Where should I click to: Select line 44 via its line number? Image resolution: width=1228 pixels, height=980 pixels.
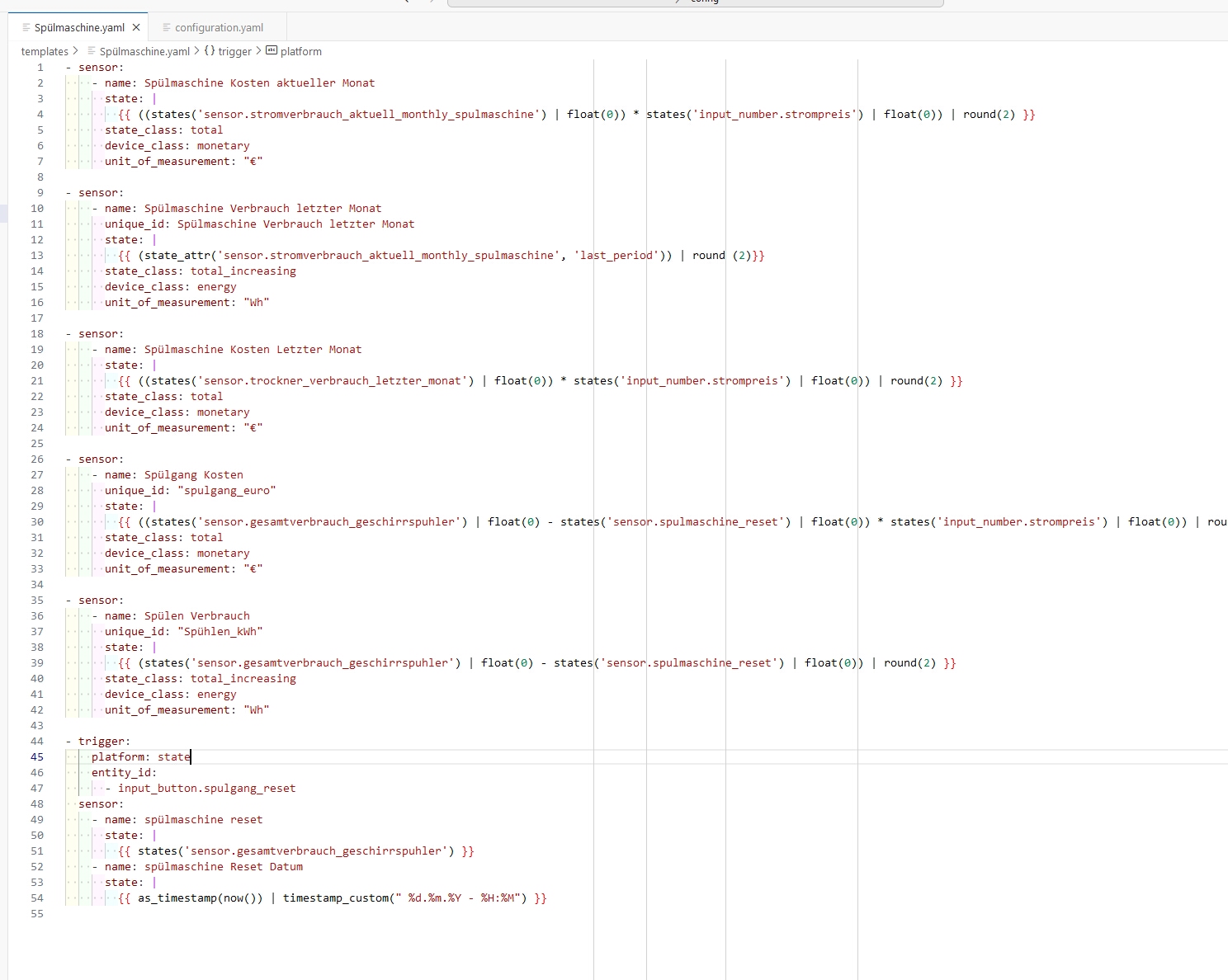coord(37,741)
